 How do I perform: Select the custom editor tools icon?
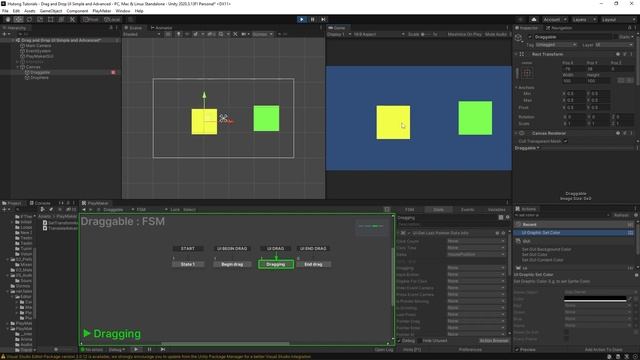point(72,19)
